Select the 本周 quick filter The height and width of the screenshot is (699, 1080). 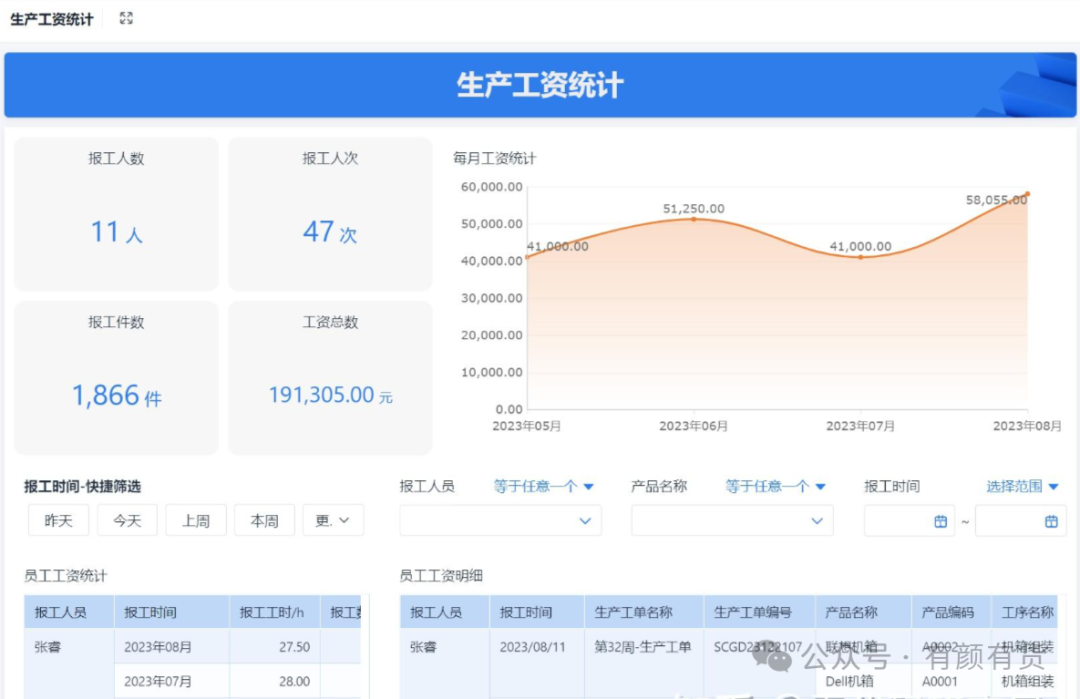pos(264,521)
